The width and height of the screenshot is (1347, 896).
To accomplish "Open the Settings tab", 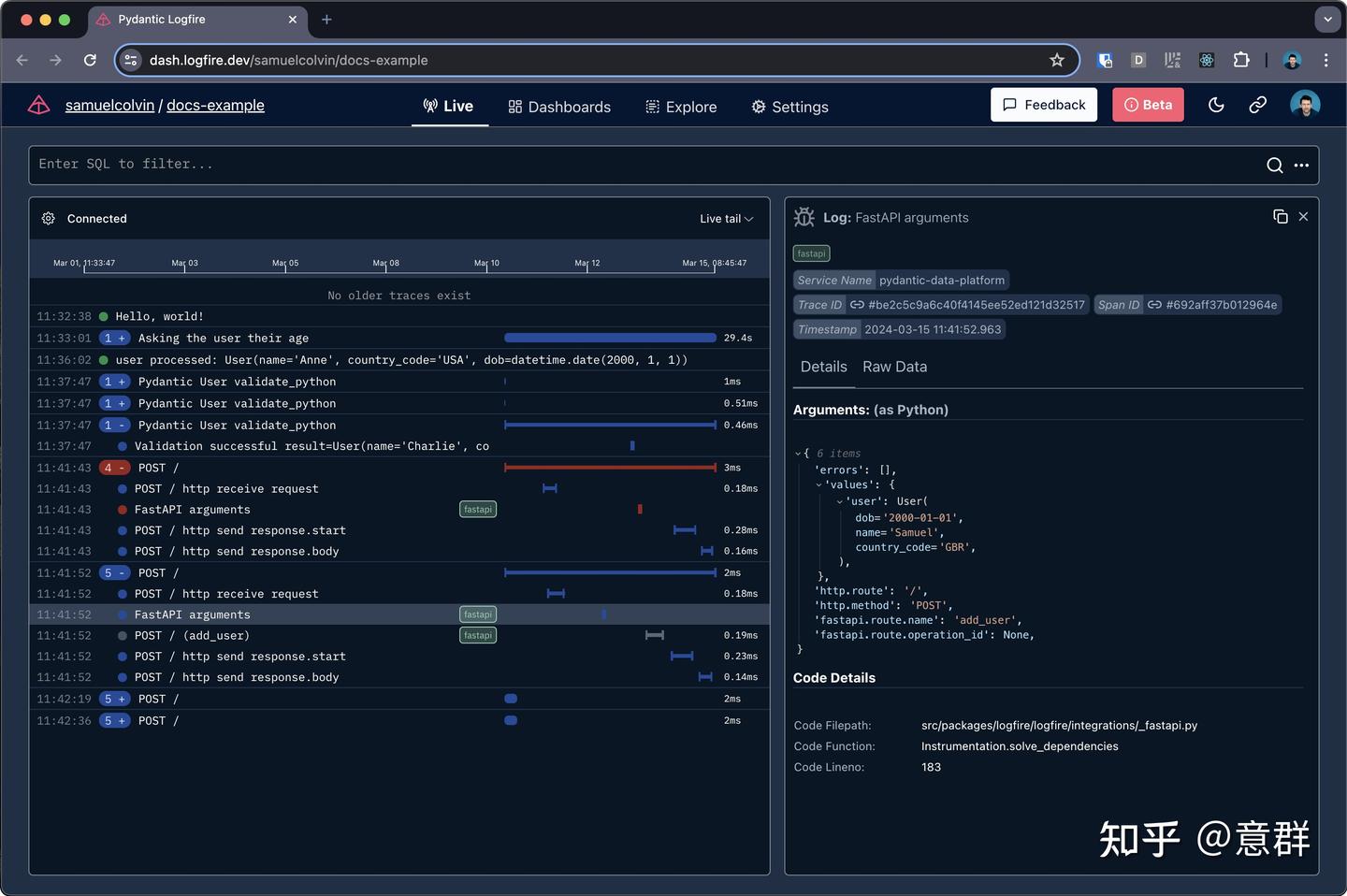I will pyautogui.click(x=789, y=107).
